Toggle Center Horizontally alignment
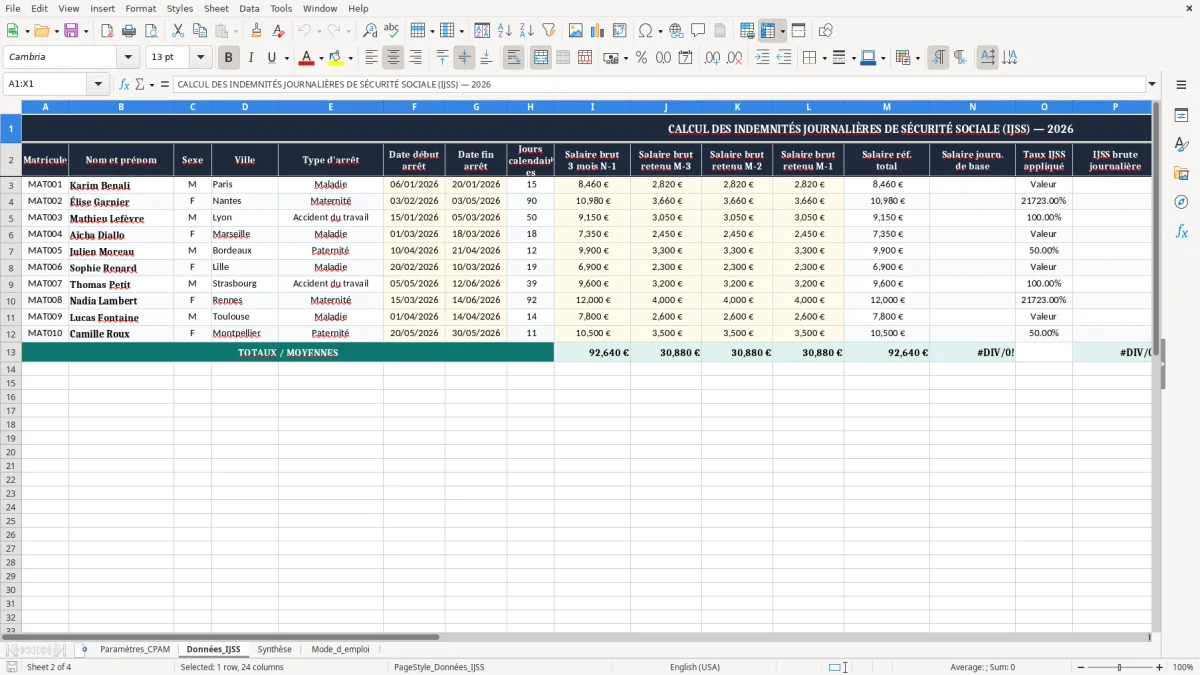 (x=394, y=58)
